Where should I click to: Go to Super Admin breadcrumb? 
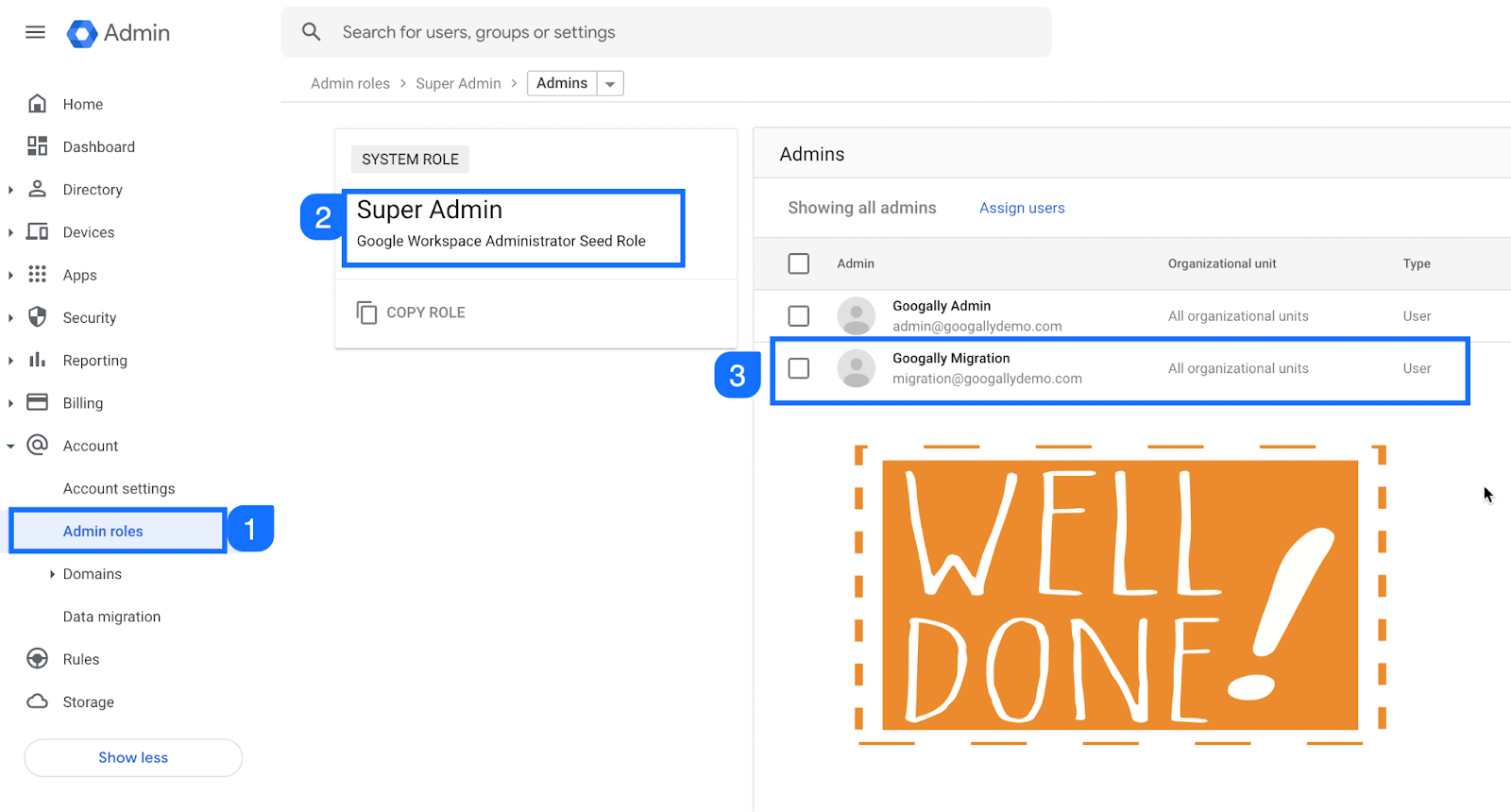click(x=458, y=83)
